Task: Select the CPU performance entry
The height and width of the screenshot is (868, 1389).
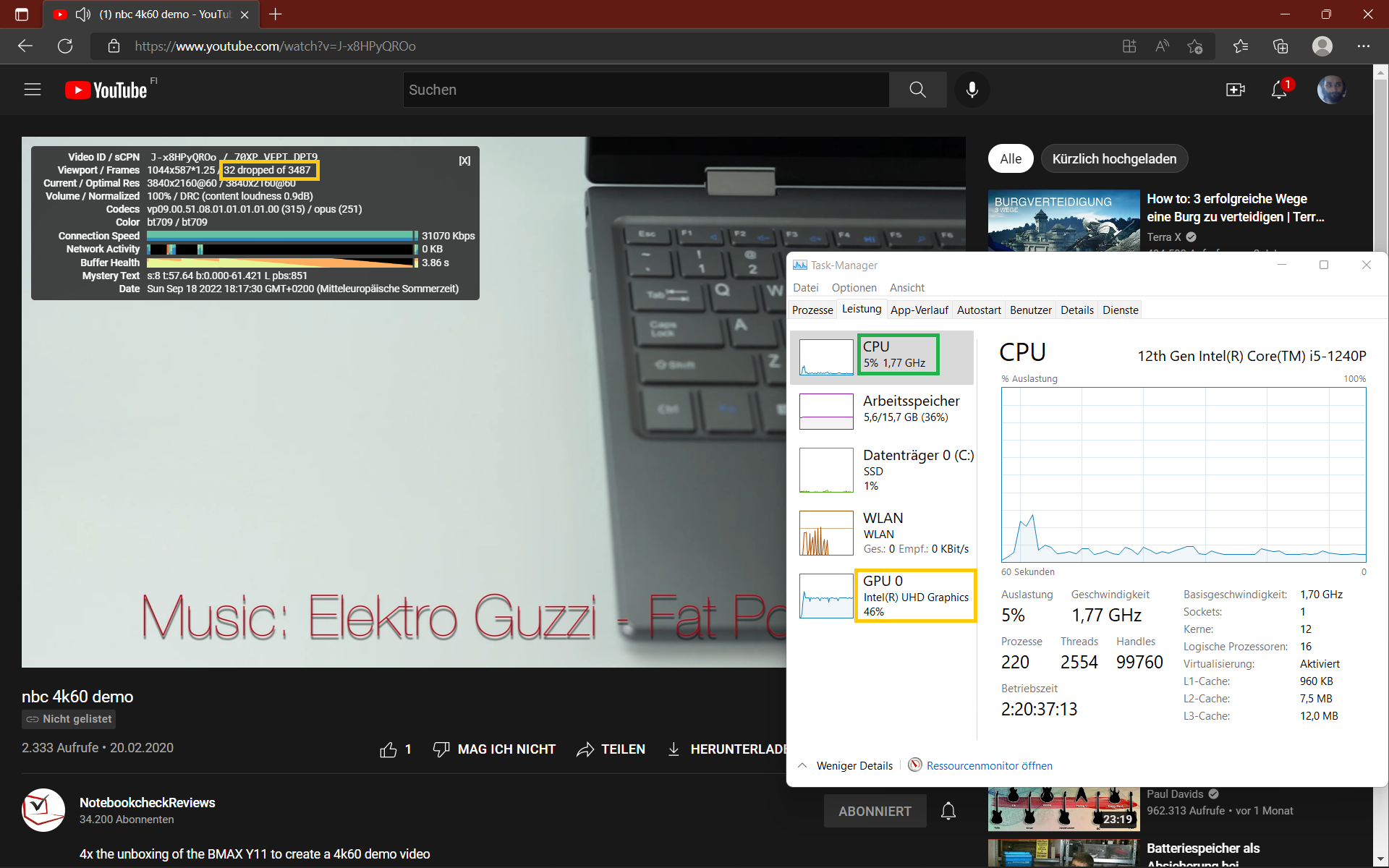Action: 882,357
